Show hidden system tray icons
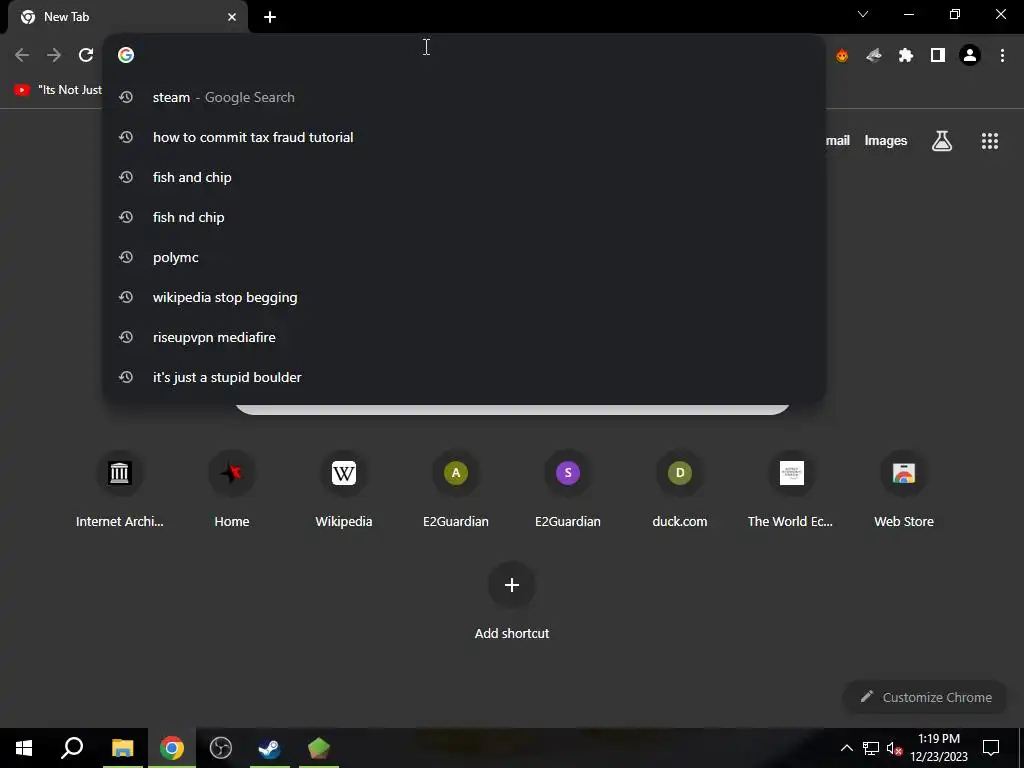This screenshot has height=768, width=1024. (846, 748)
